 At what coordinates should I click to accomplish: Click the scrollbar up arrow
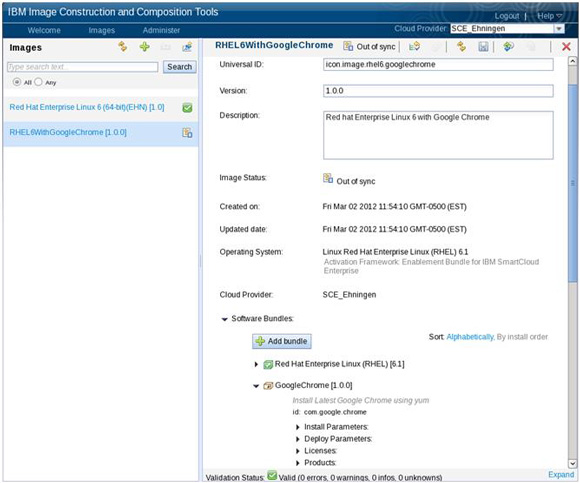[x=572, y=61]
